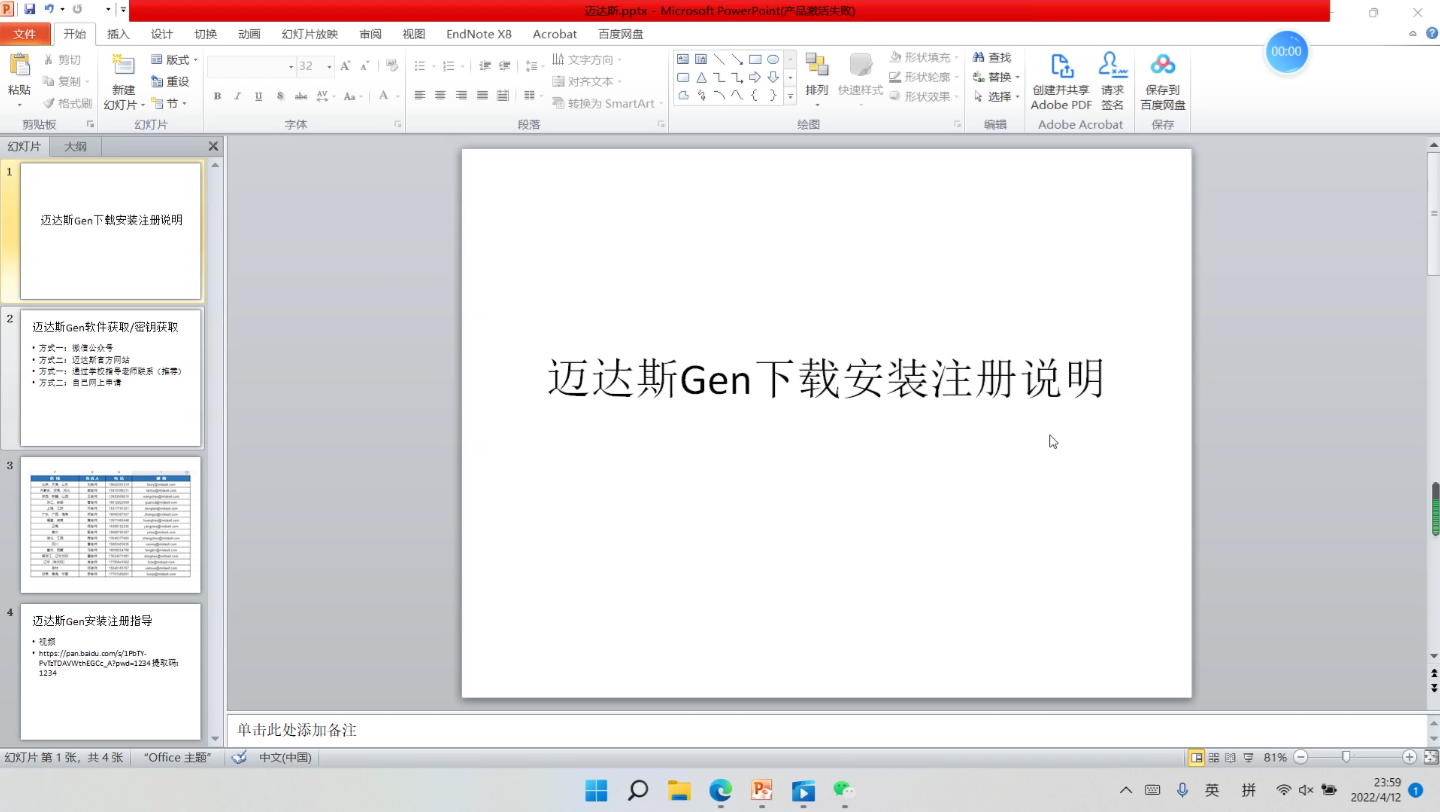Start the slideshow from the status bar icon
1440x812 pixels.
(x=1248, y=758)
